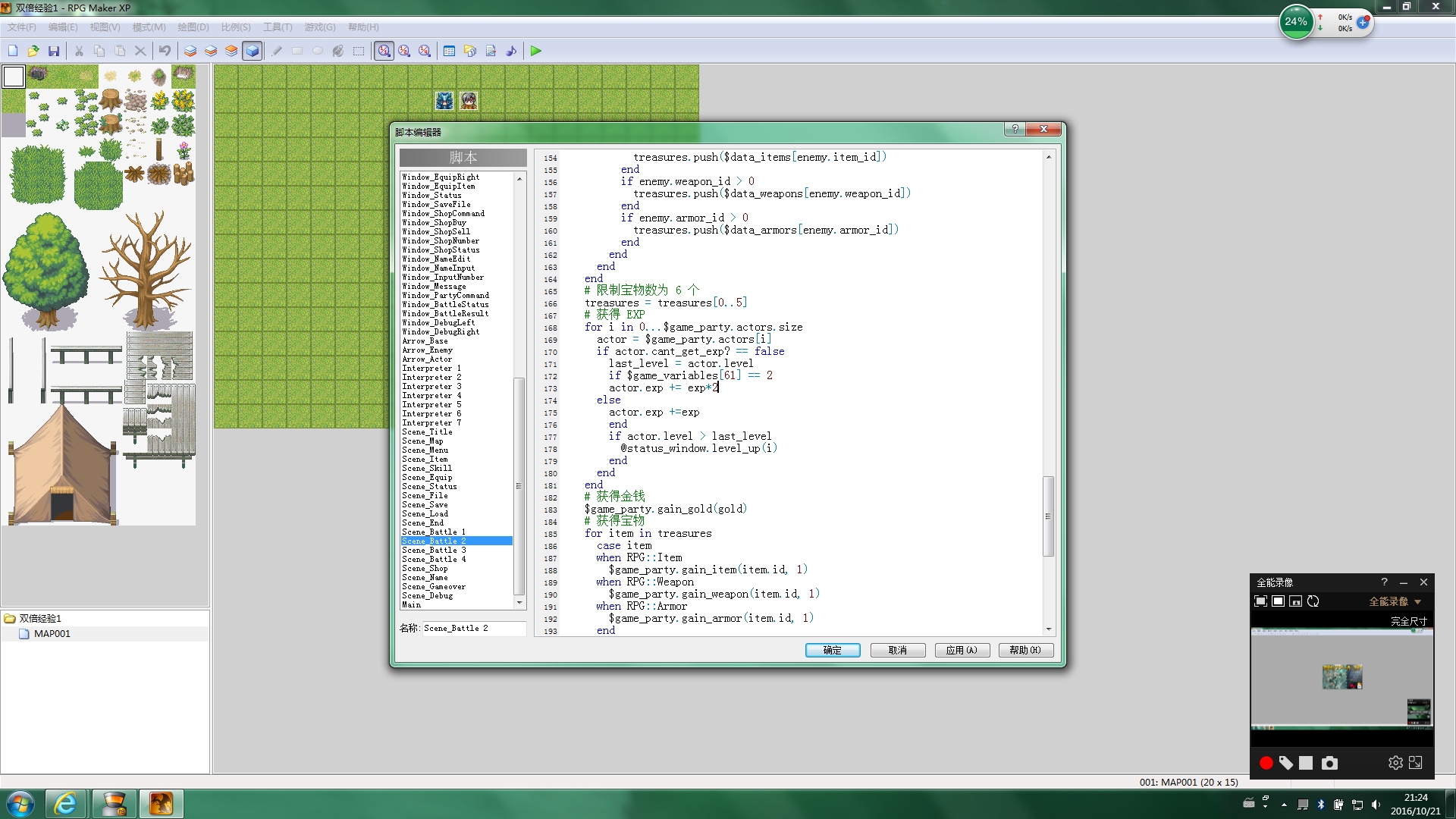Open a project with the folder icon

[33, 51]
